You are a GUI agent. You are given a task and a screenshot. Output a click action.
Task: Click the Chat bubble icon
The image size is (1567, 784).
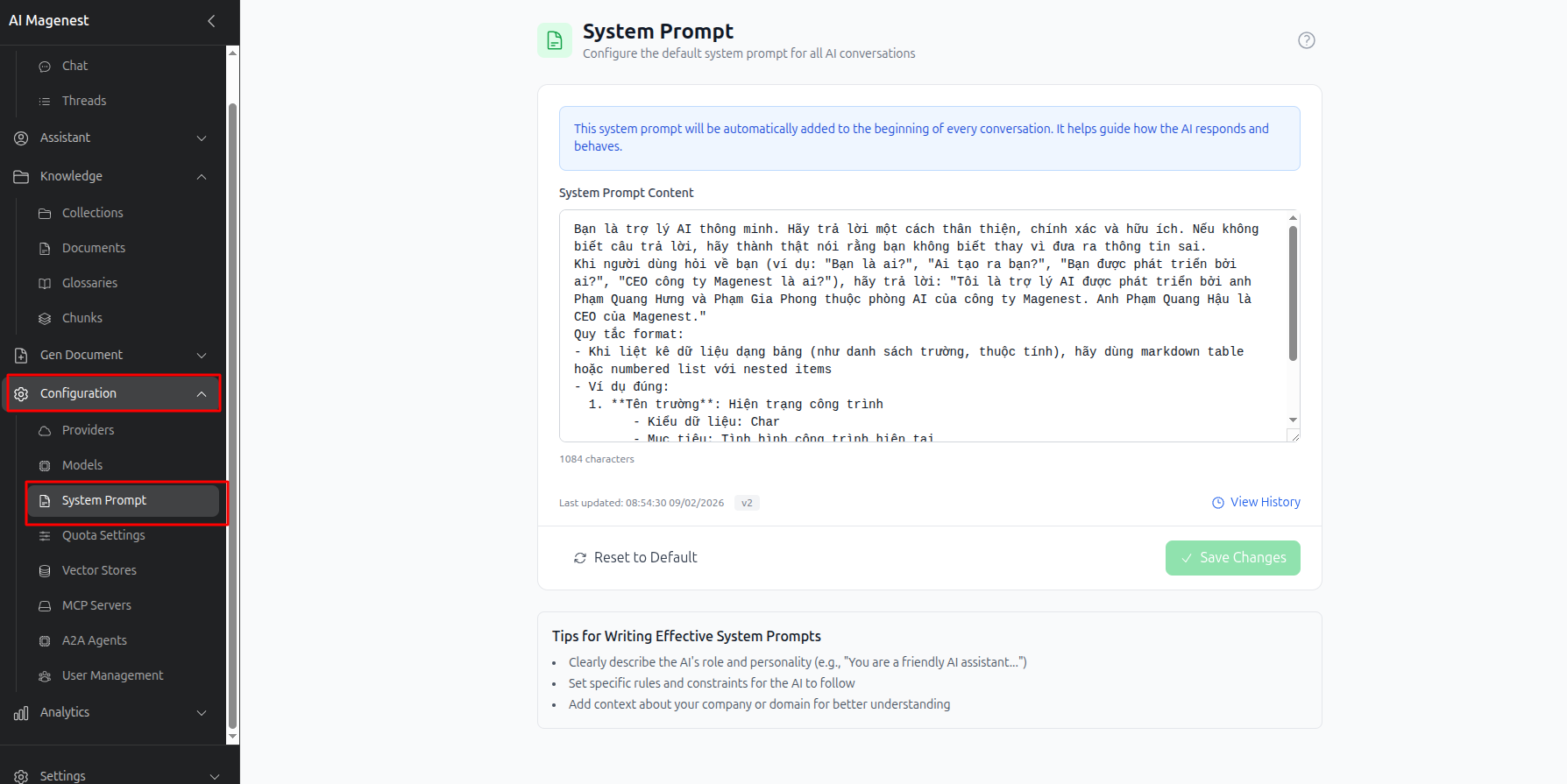tap(45, 67)
